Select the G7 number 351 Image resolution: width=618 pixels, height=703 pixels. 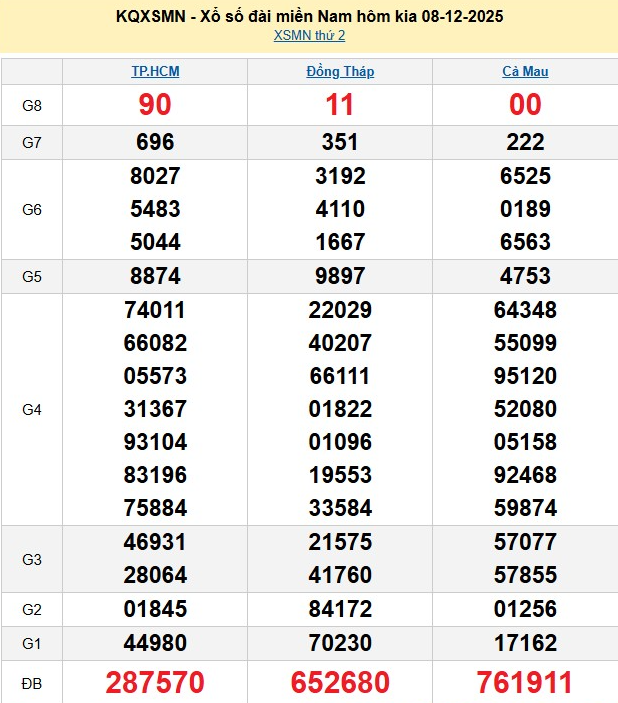click(340, 142)
